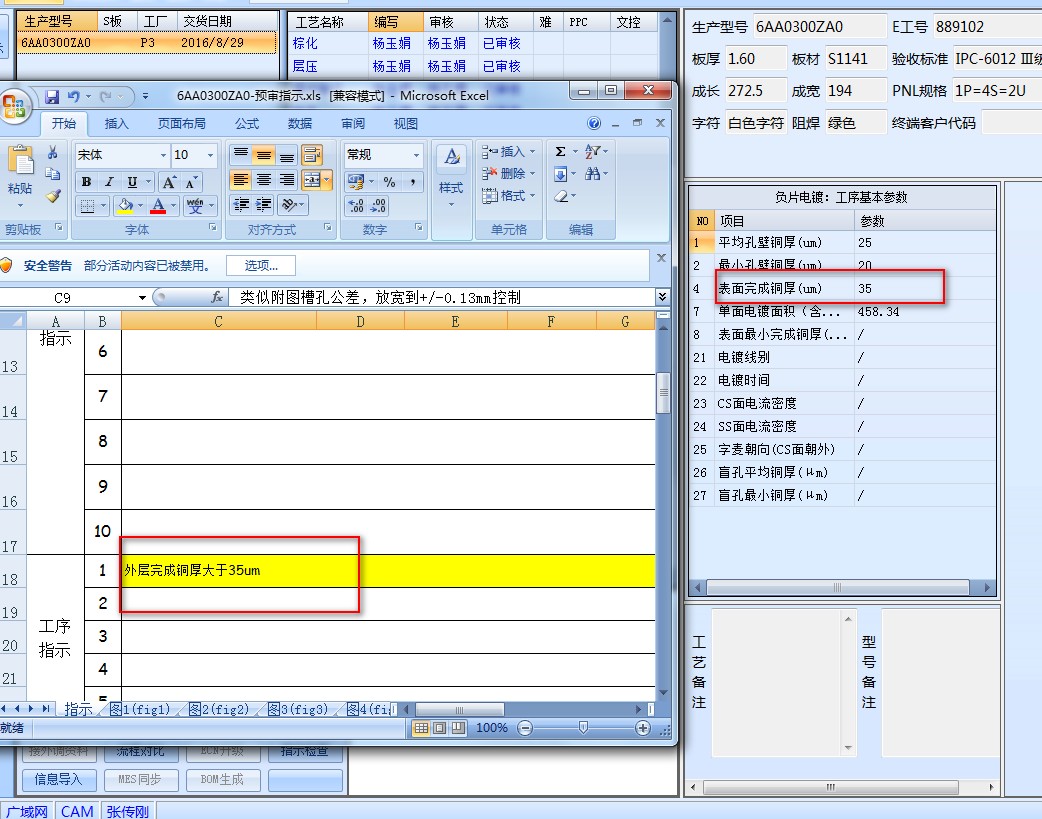Image resolution: width=1042 pixels, height=819 pixels.
Task: Increase decimal places
Action: [x=356, y=205]
